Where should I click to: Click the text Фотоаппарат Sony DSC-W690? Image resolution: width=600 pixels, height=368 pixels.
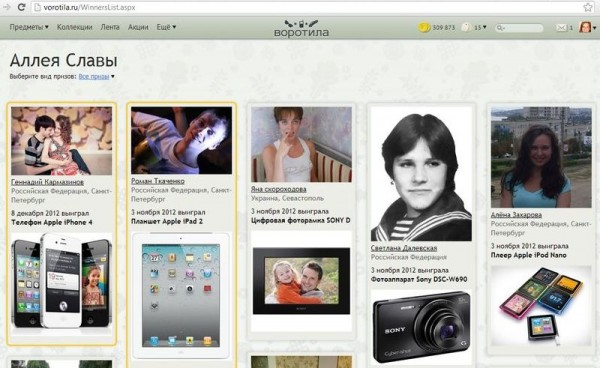(x=419, y=279)
